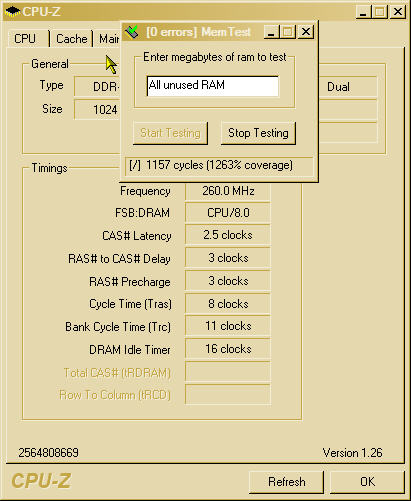Screen dimensions: 411x501
Task: Click the 1157 cycles status text
Action: (x=211, y=165)
